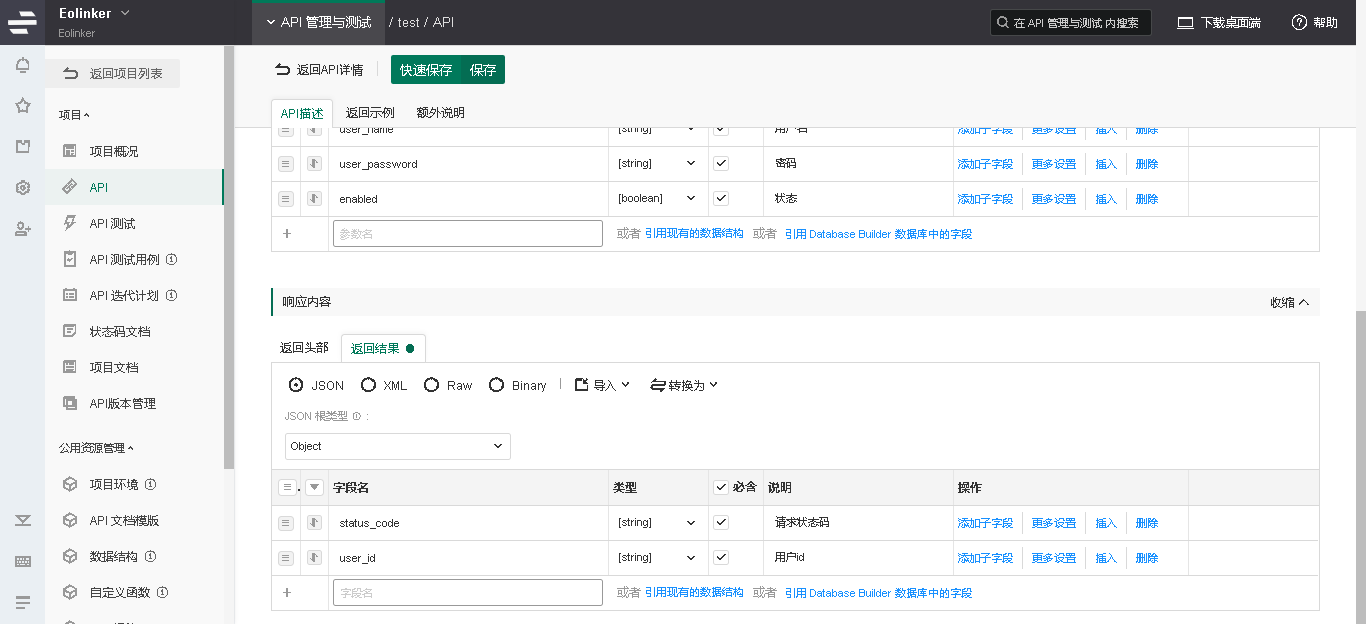
Task: Open type dropdown for status_code field
Action: point(657,523)
